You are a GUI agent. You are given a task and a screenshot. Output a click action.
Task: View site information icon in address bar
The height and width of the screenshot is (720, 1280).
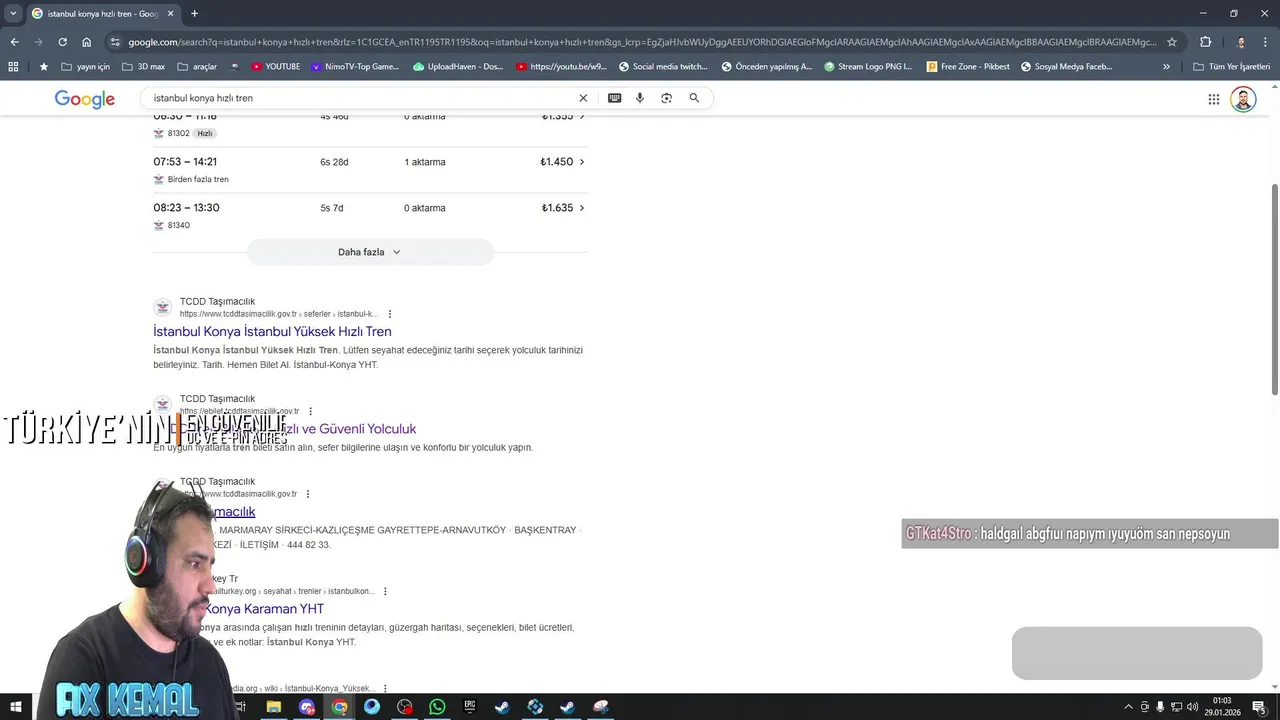(x=116, y=42)
